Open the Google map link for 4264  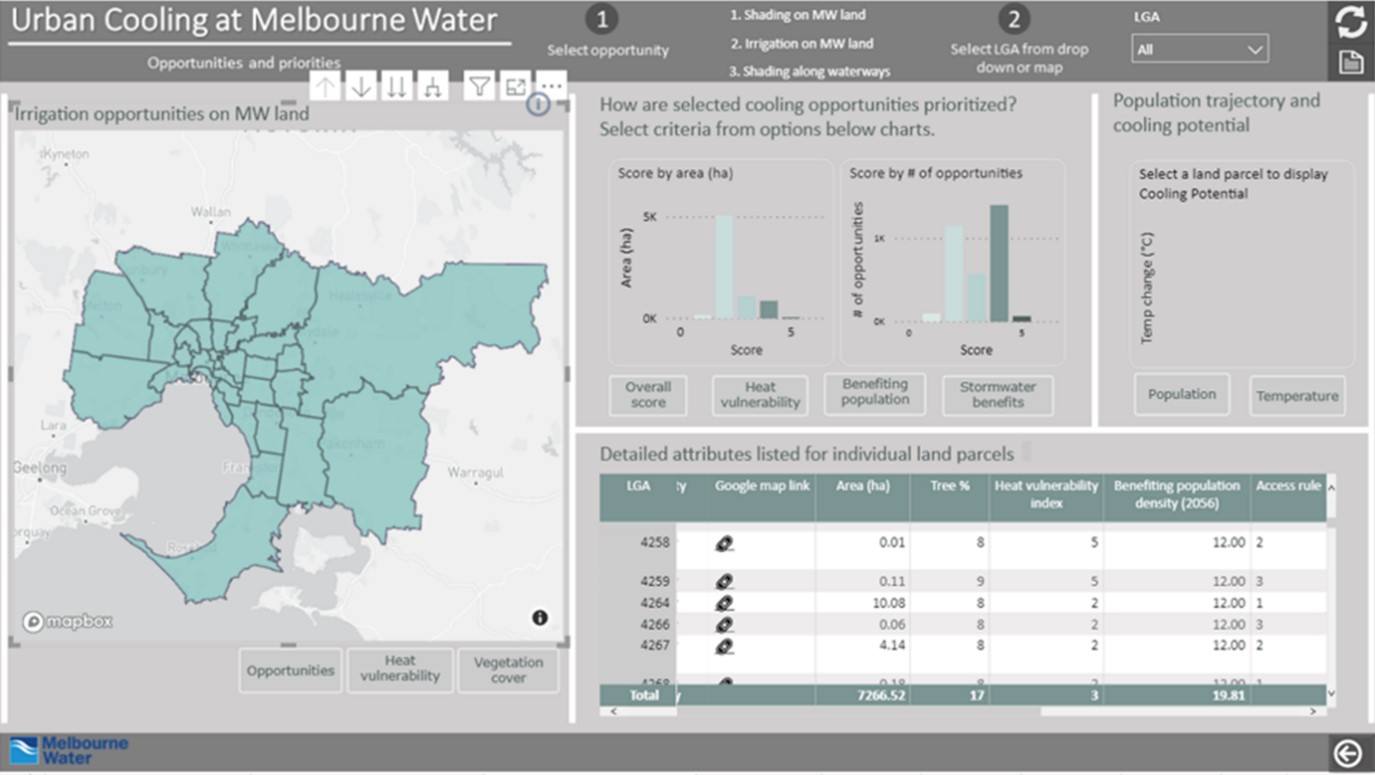coord(725,603)
